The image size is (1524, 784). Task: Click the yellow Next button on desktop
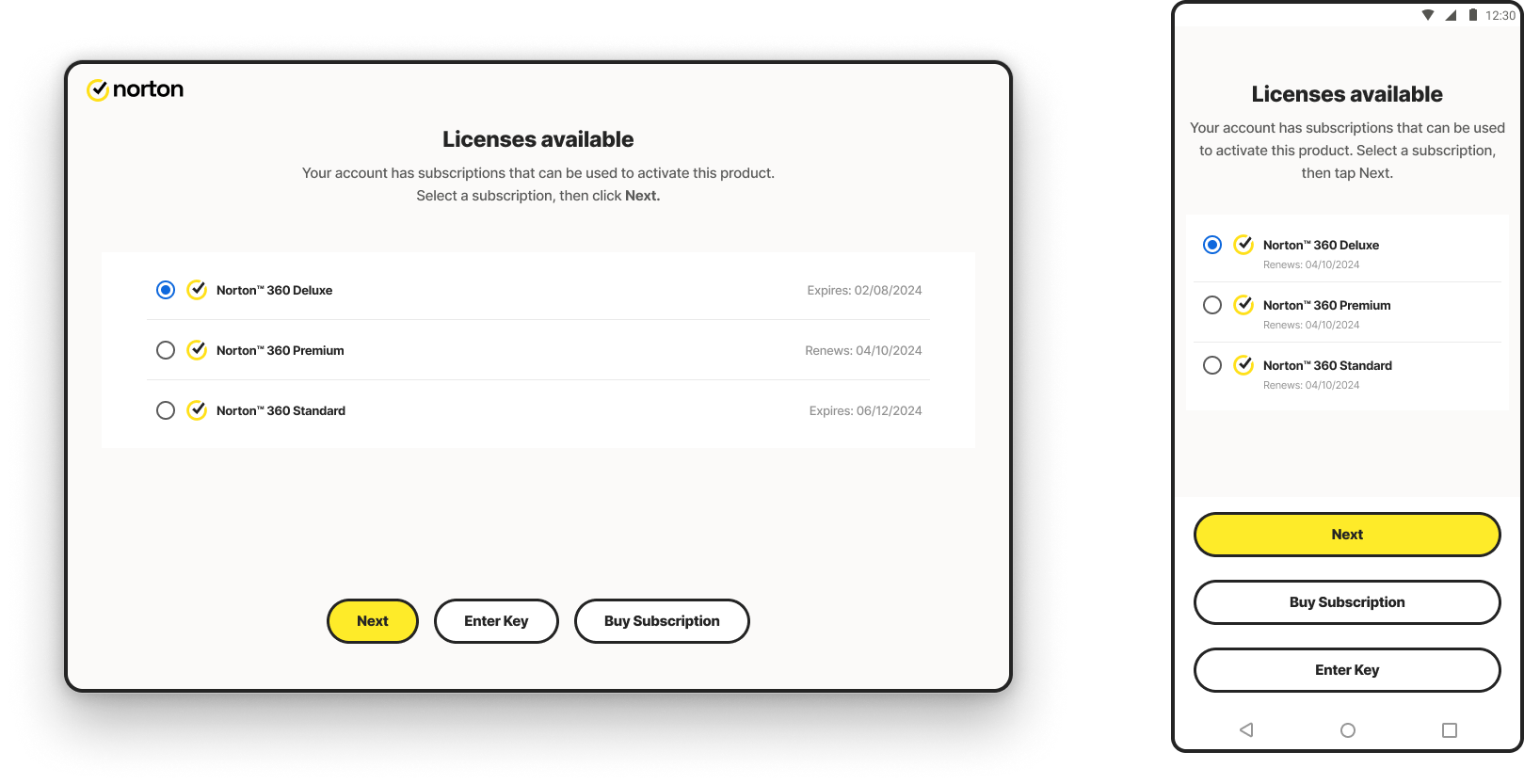(x=373, y=621)
